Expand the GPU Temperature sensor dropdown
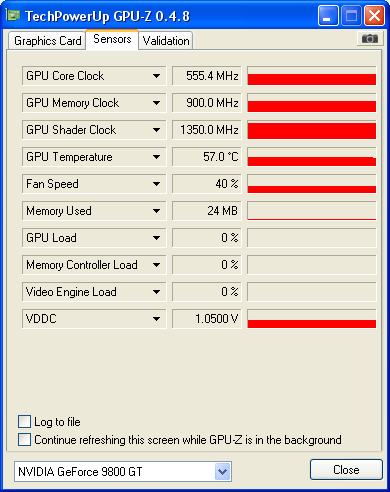This screenshot has width=390, height=492. (156, 157)
